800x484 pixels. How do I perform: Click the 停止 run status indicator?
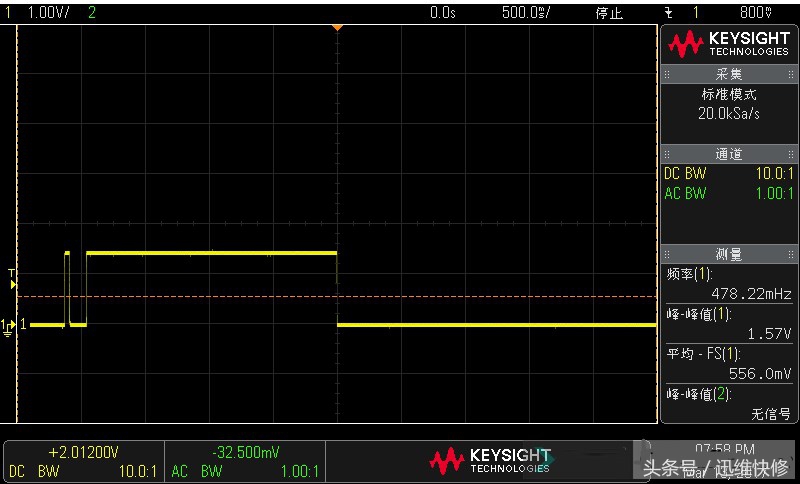(609, 13)
